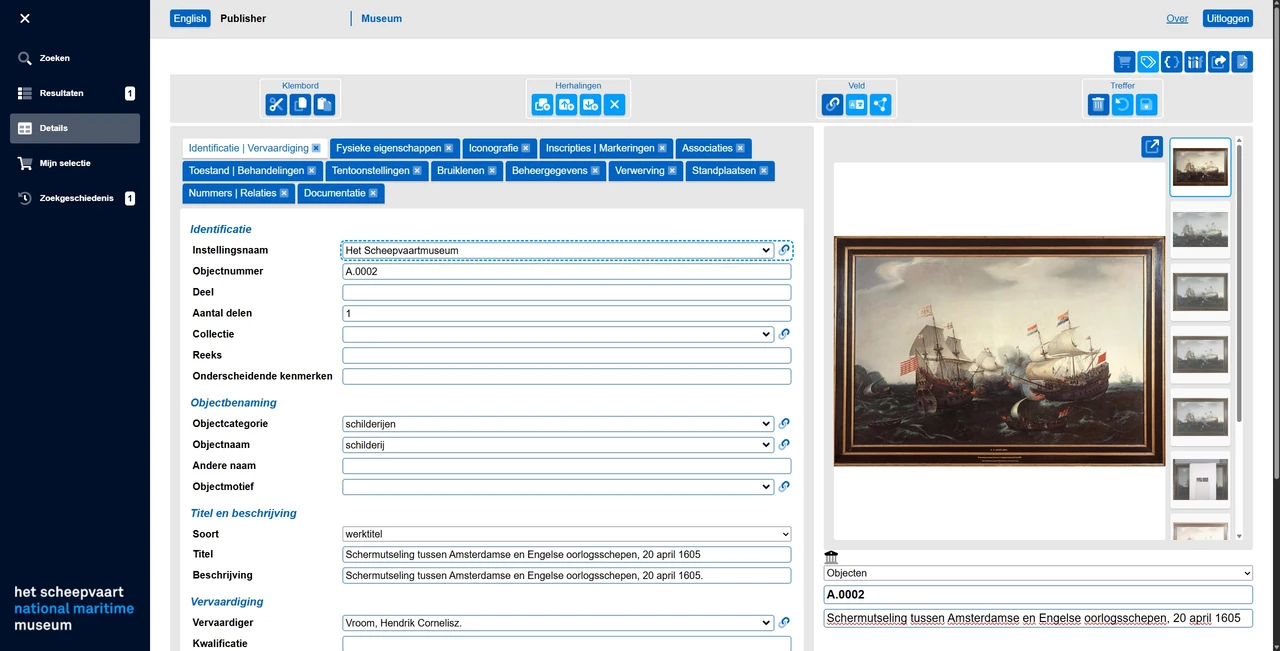Screen dimensions: 1280x651
Task: Click the curly braces icon in the top toolbar
Action: [x=1171, y=62]
